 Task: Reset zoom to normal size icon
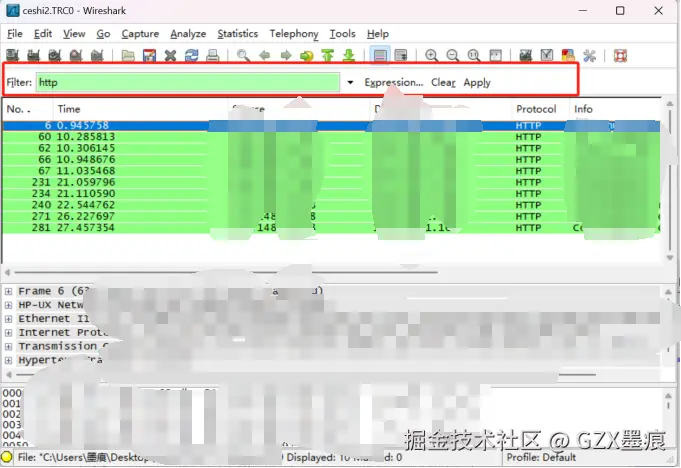(474, 55)
